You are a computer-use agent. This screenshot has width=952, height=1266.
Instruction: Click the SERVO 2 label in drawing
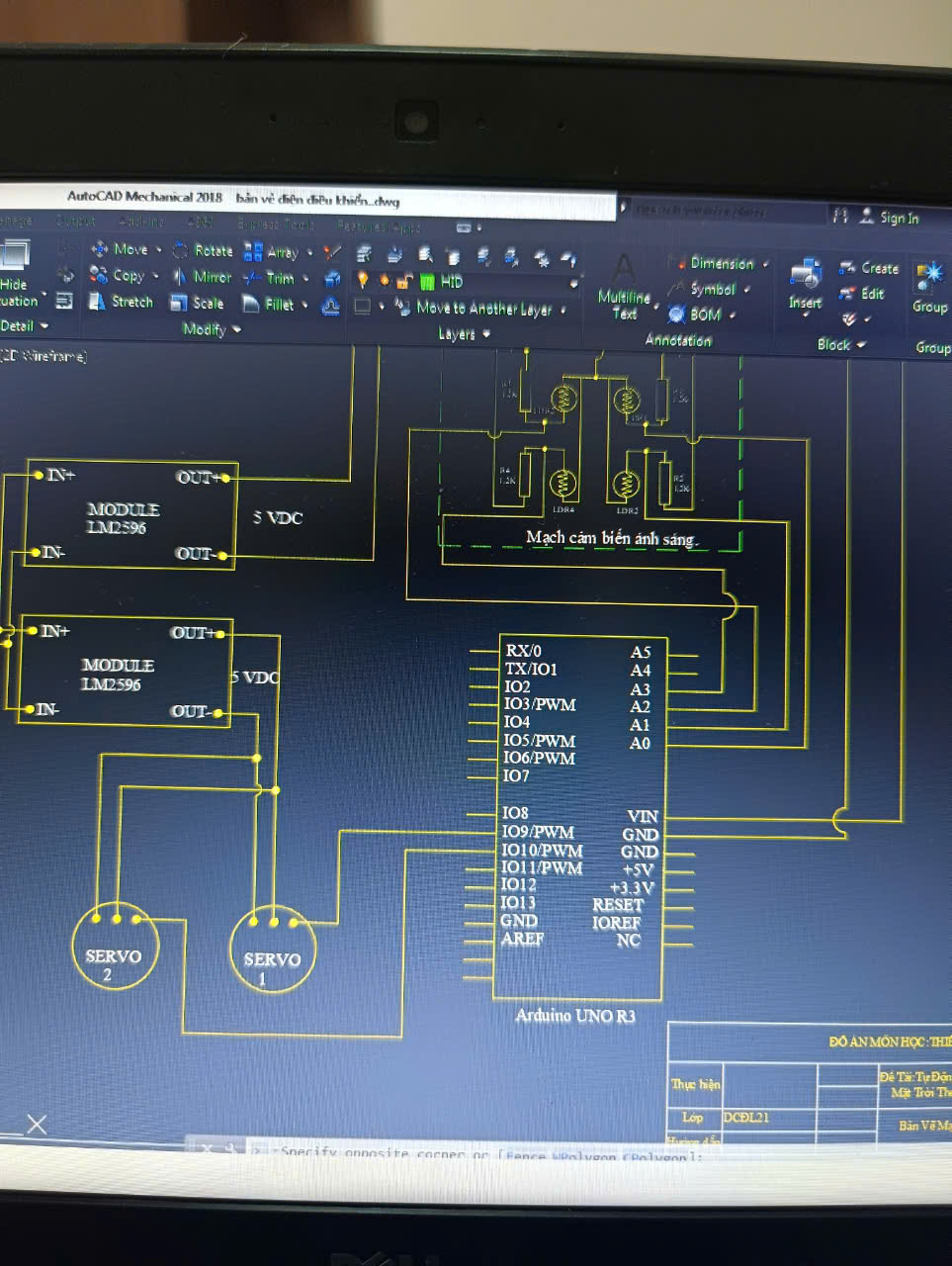click(x=113, y=964)
